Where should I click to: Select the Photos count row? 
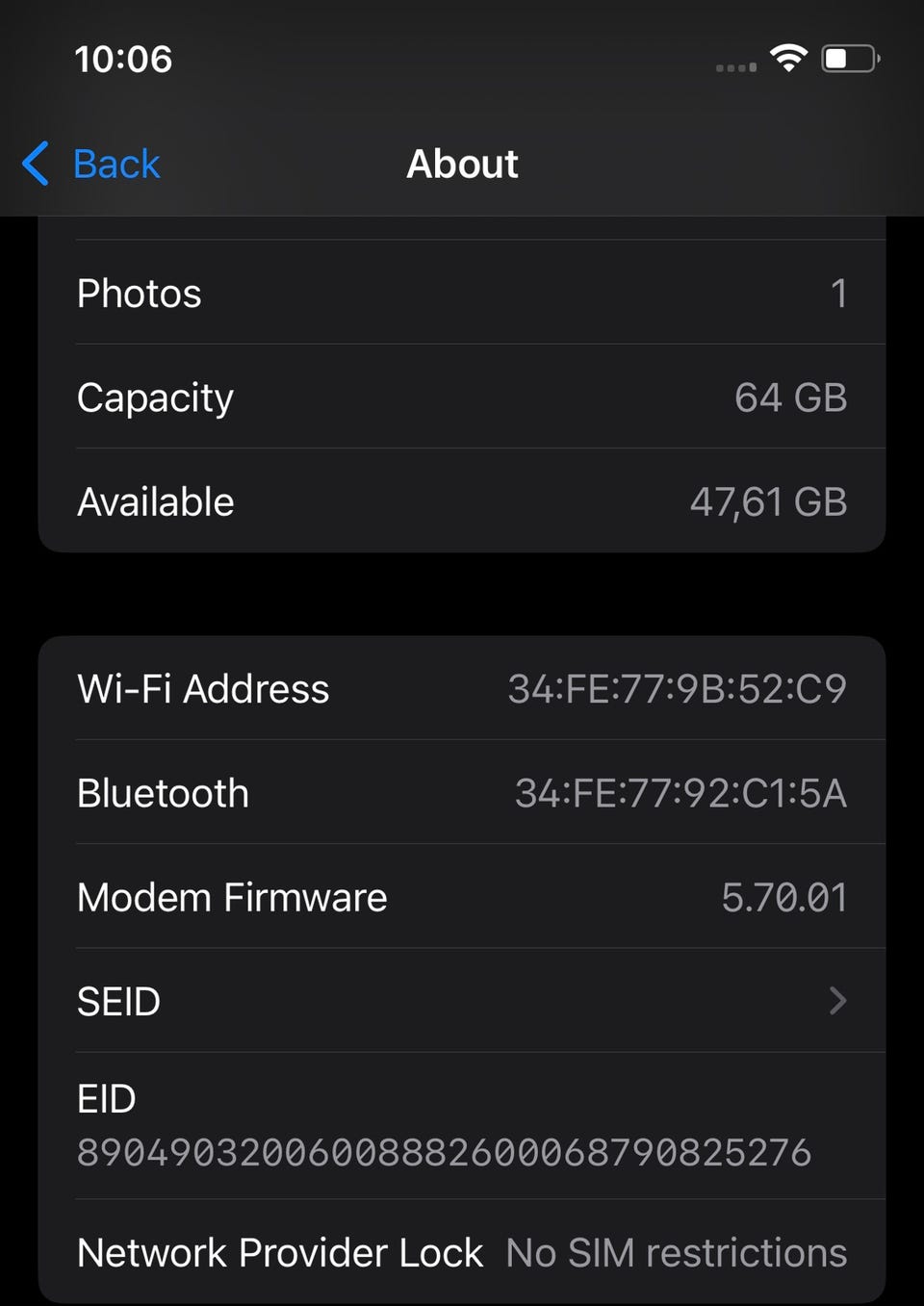[462, 294]
